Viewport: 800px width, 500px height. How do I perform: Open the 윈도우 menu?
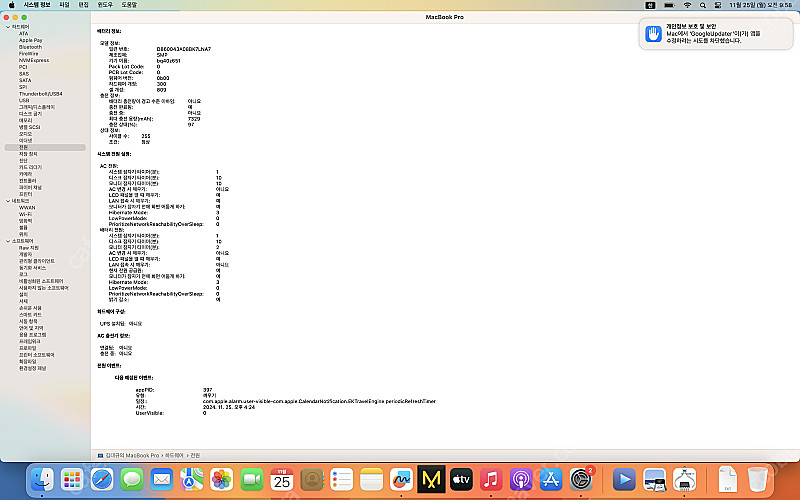[105, 5]
